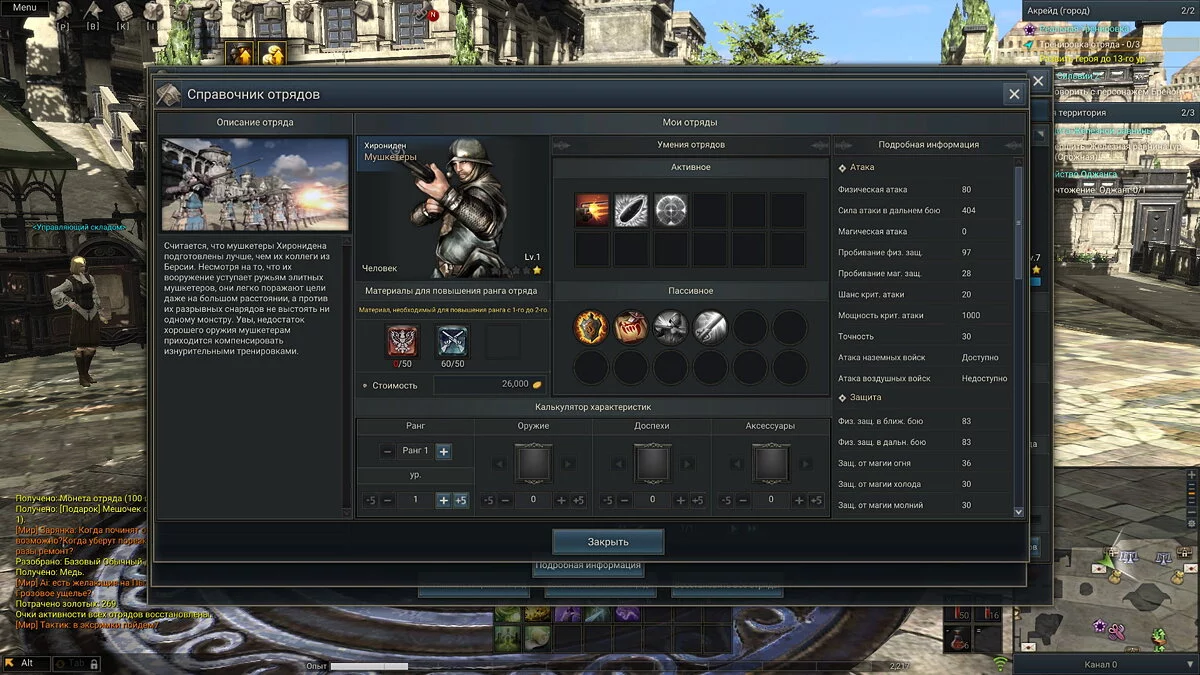Select previous weapon with Оружие left arrow
The width and height of the screenshot is (1200, 675).
[x=499, y=464]
